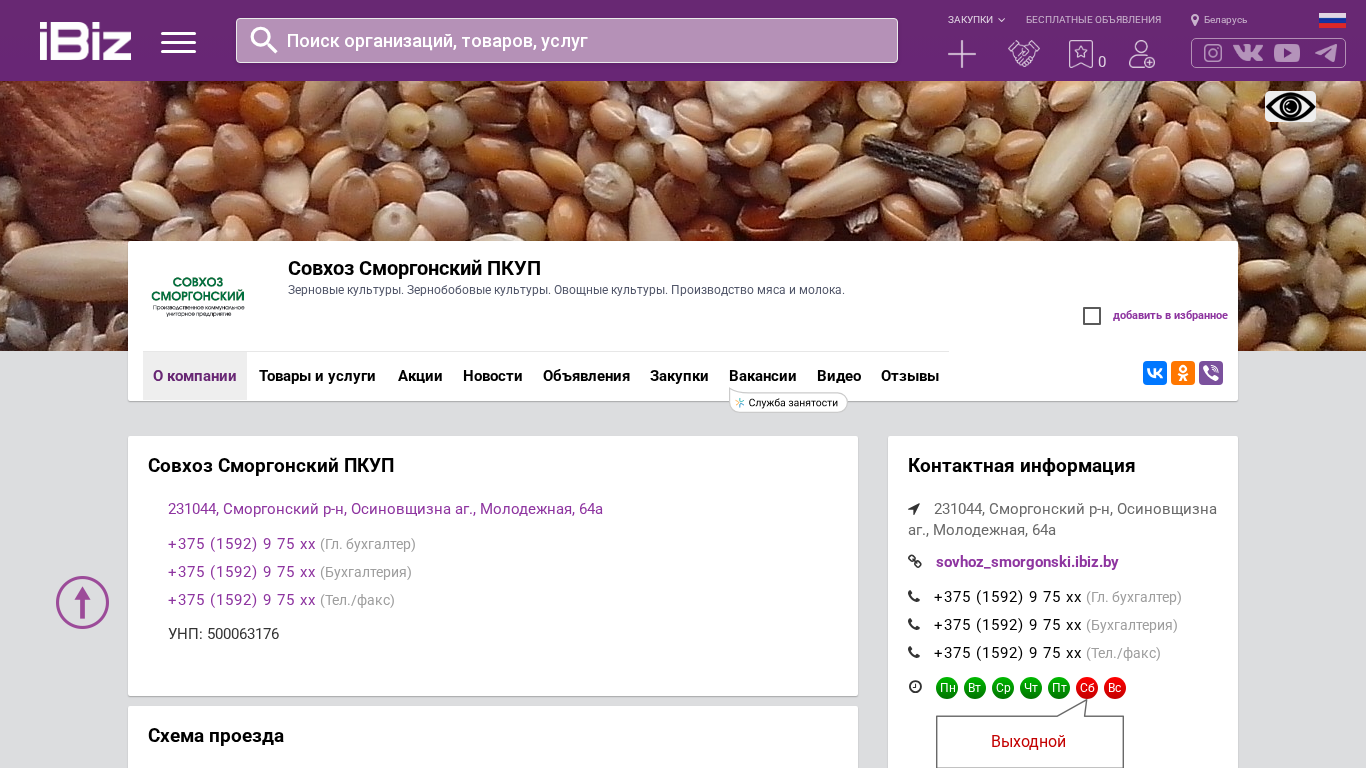Switch to the "Товары и услуги" tab
Viewport: 1366px width, 768px height.
pos(317,376)
